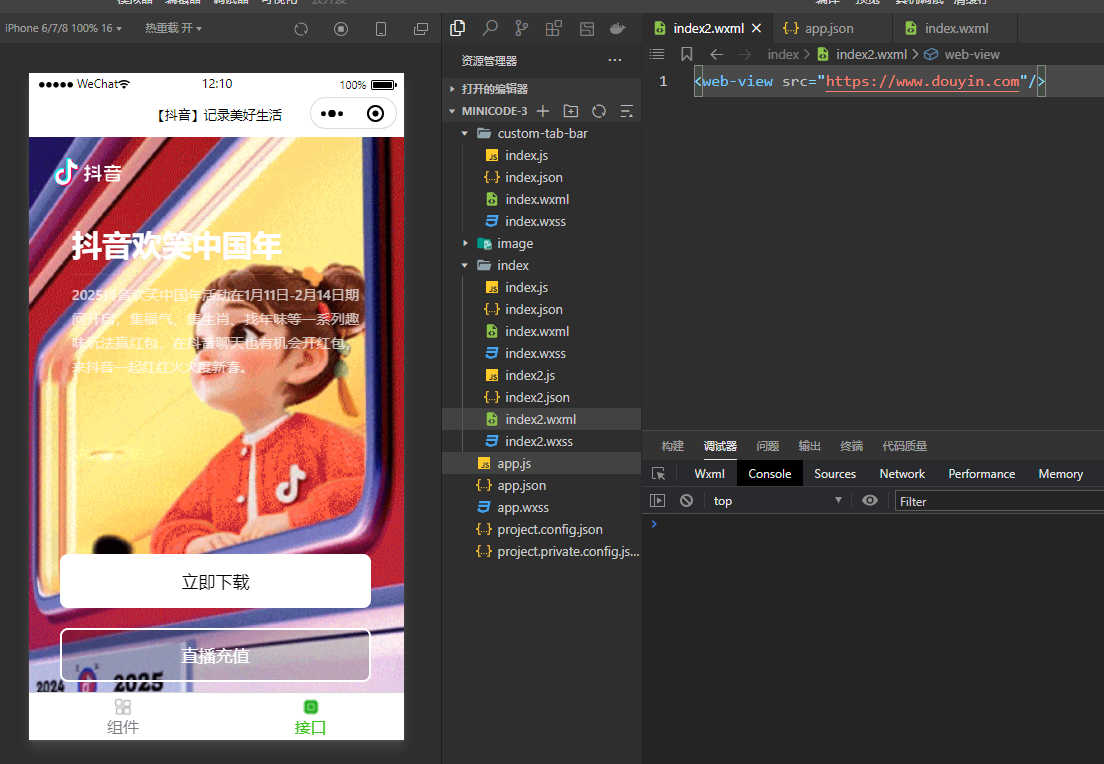Click the new folder icon beside MINICODE-3
Screen dimensions: 1104x764
click(x=571, y=111)
